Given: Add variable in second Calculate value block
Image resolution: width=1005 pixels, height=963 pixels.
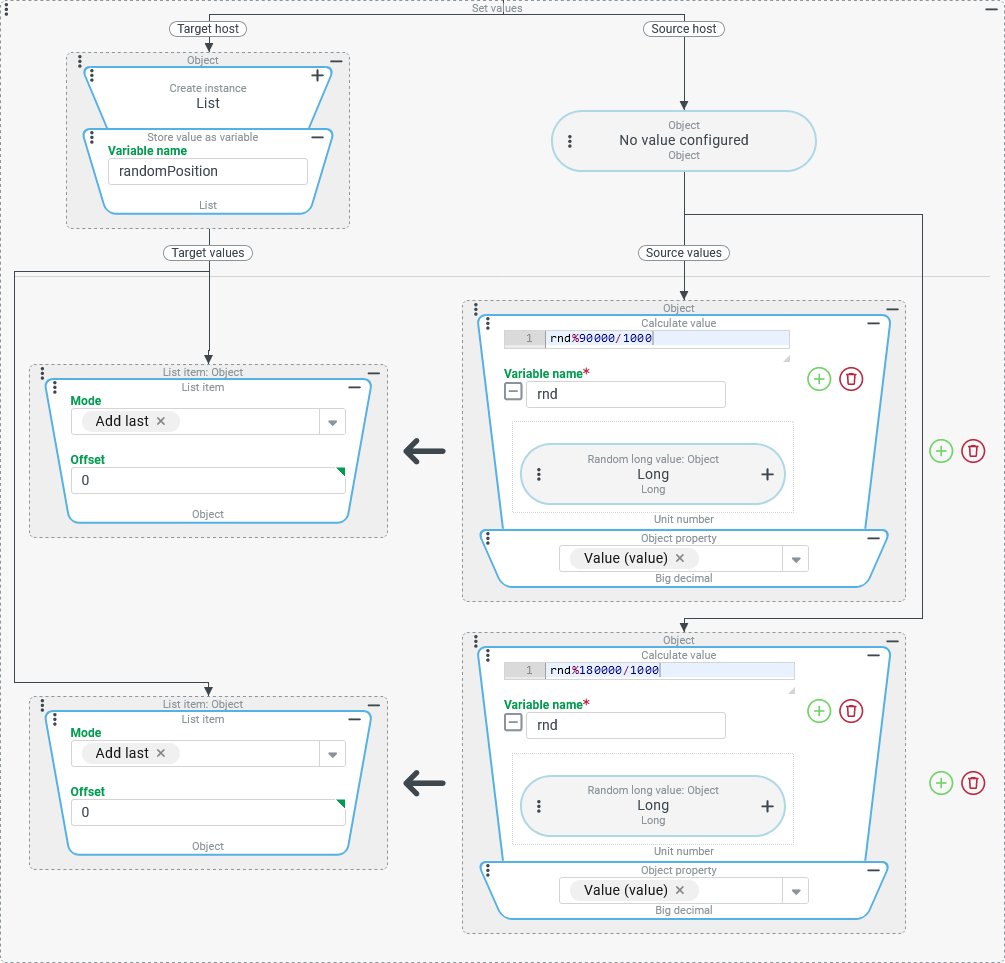Looking at the screenshot, I should click(819, 711).
